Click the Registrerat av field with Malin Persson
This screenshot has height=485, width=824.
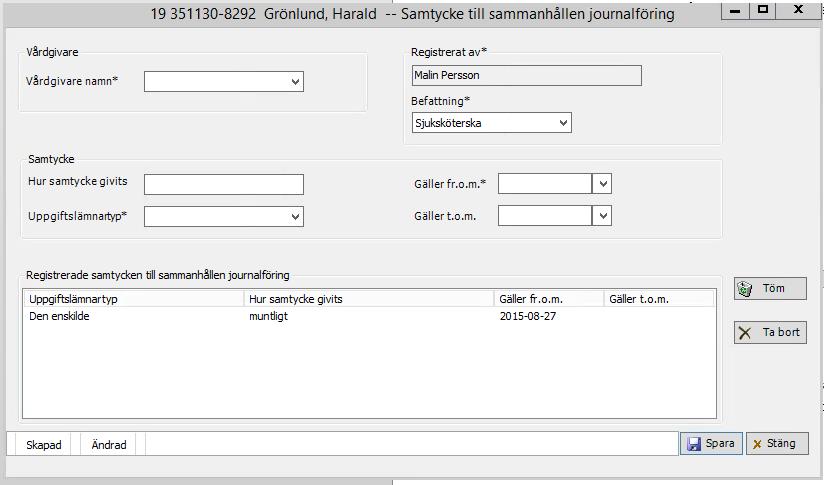pos(527,75)
